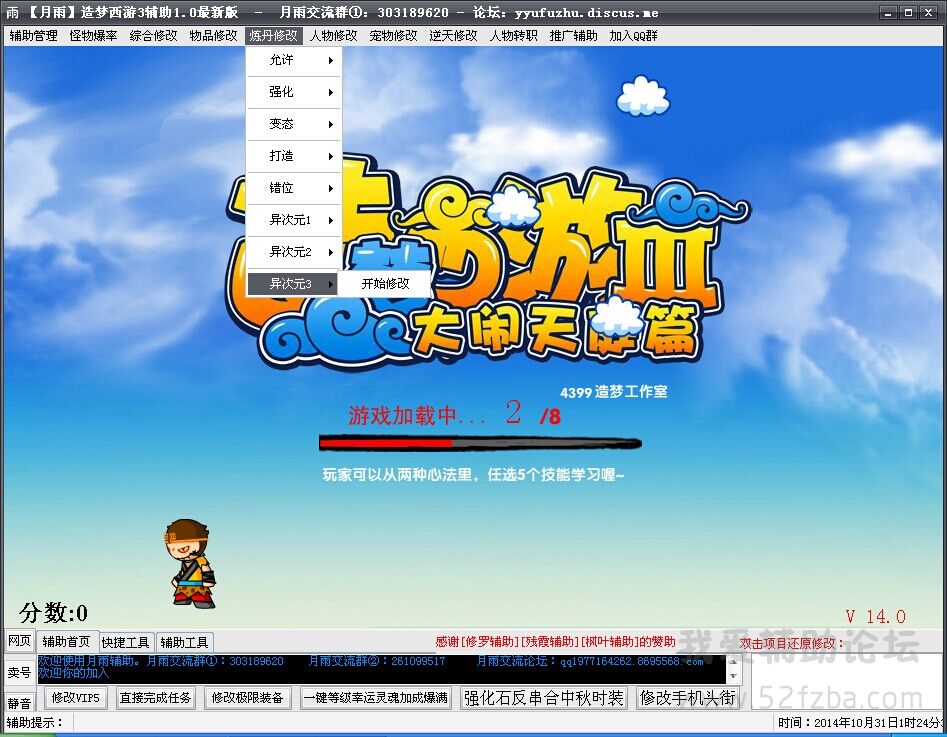Click the 修改极限装备 button
This screenshot has width=947, height=737.
pos(248,698)
